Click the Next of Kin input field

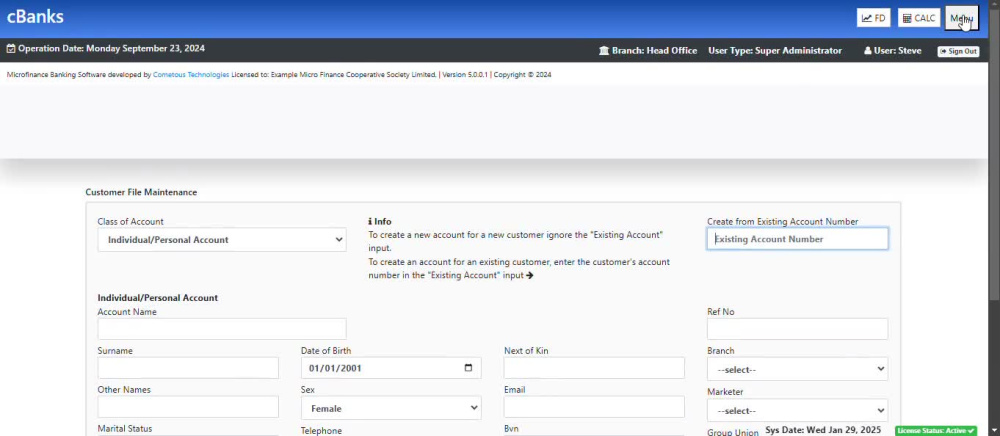(x=594, y=368)
